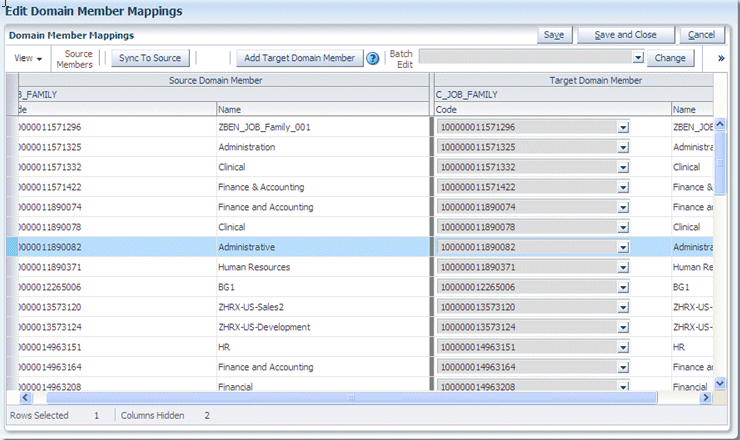Click the source Name column header
740x440 pixels.
click(x=323, y=110)
